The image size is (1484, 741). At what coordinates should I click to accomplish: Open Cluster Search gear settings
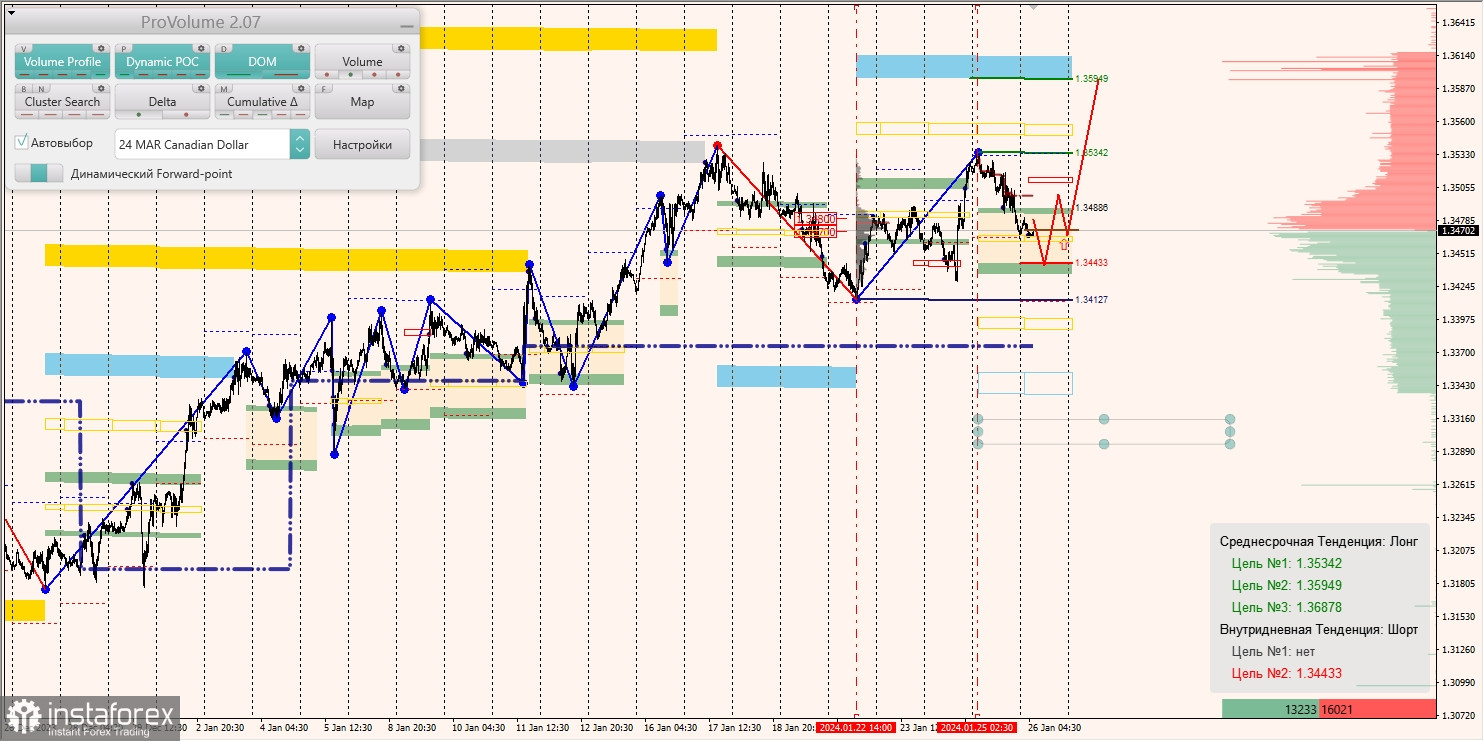(x=101, y=88)
